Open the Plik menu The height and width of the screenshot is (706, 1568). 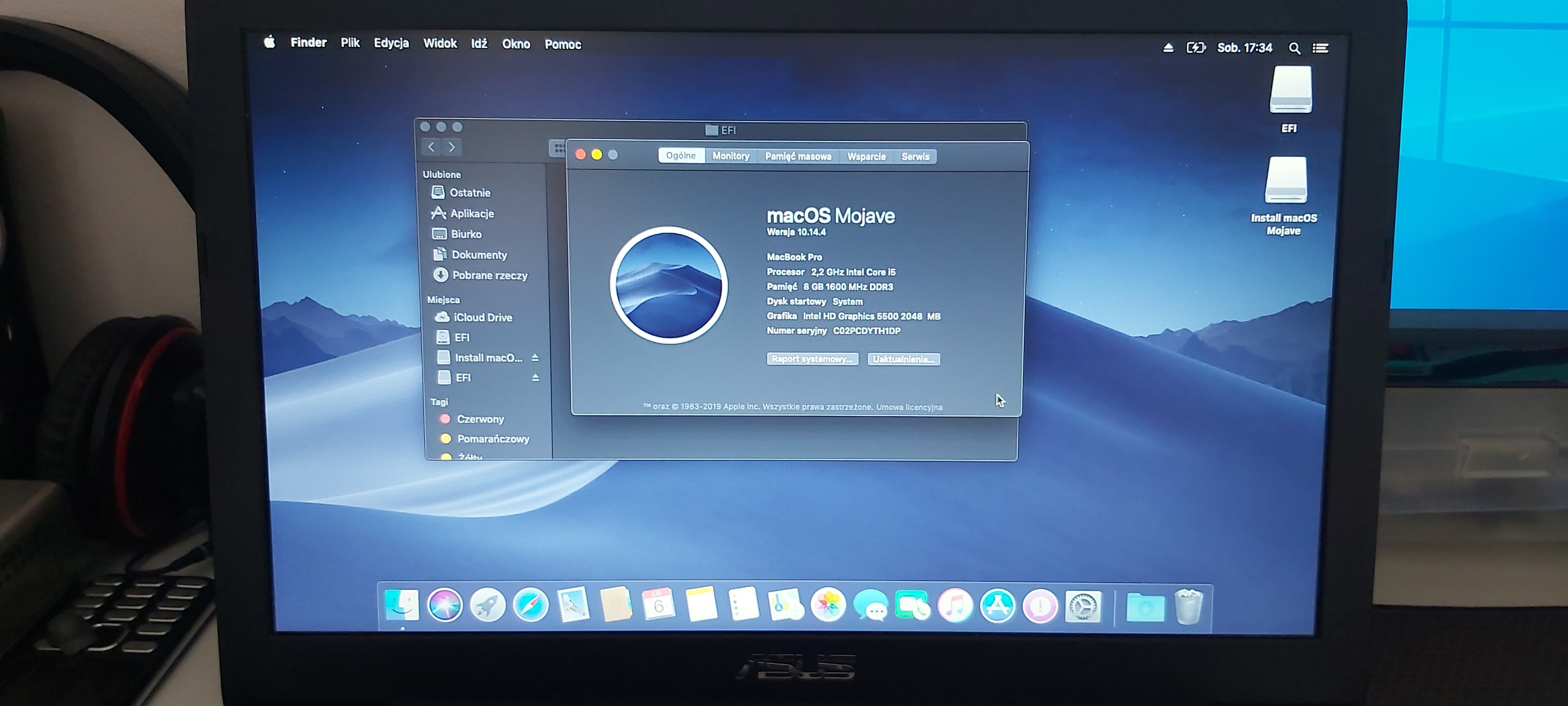coord(350,43)
